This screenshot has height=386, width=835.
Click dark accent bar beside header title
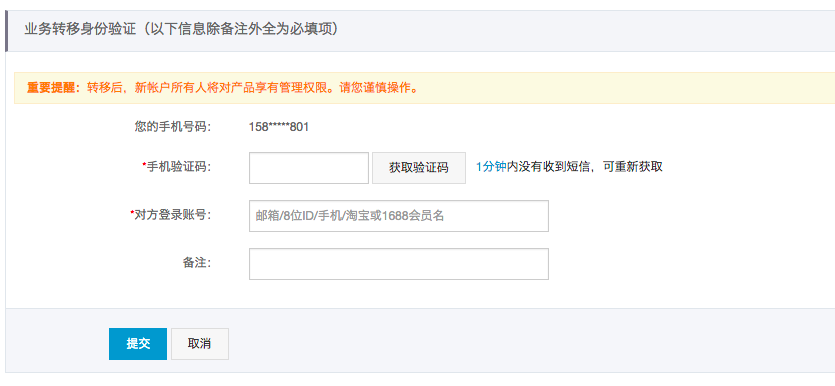coord(6,31)
